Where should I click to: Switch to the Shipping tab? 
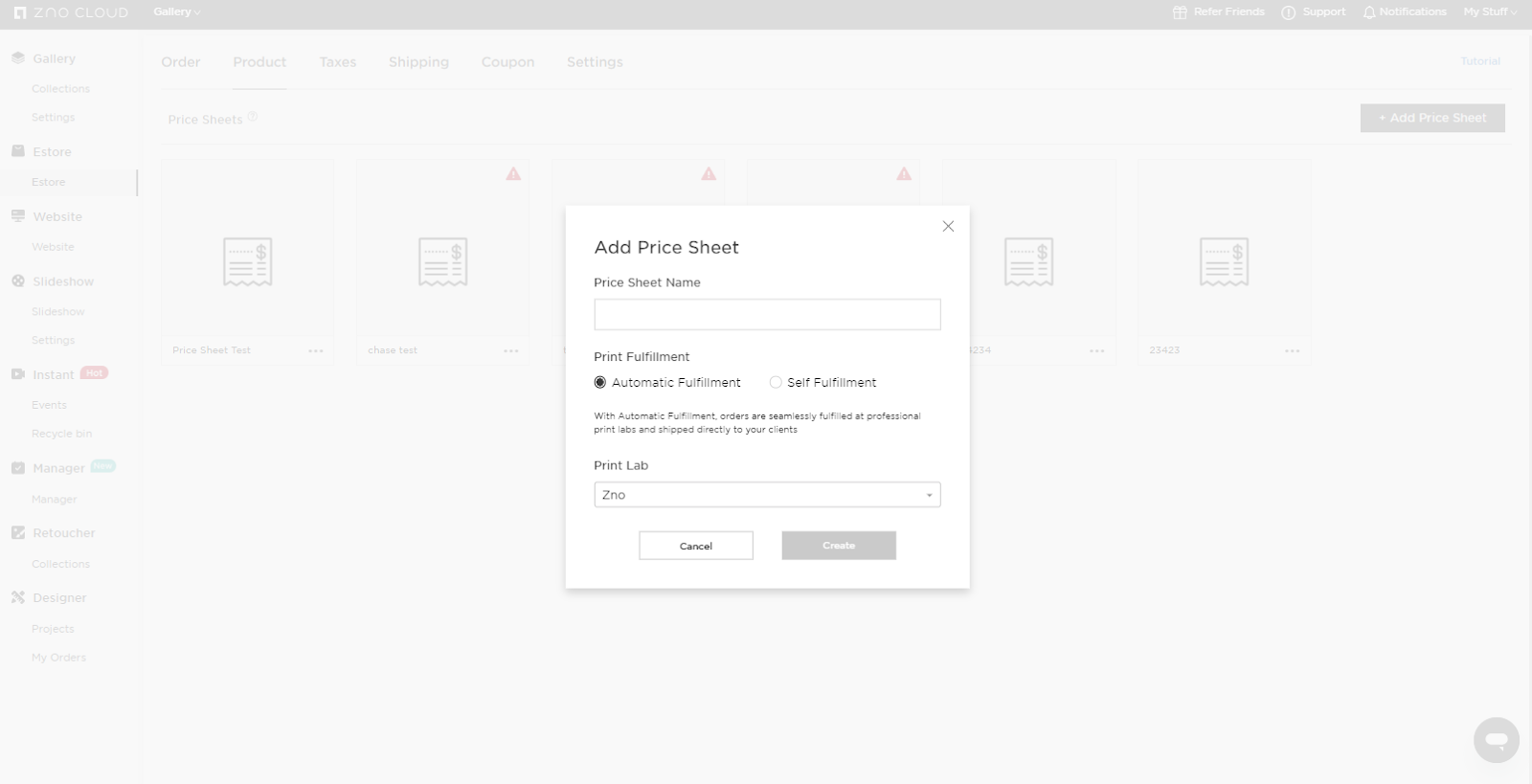[418, 62]
